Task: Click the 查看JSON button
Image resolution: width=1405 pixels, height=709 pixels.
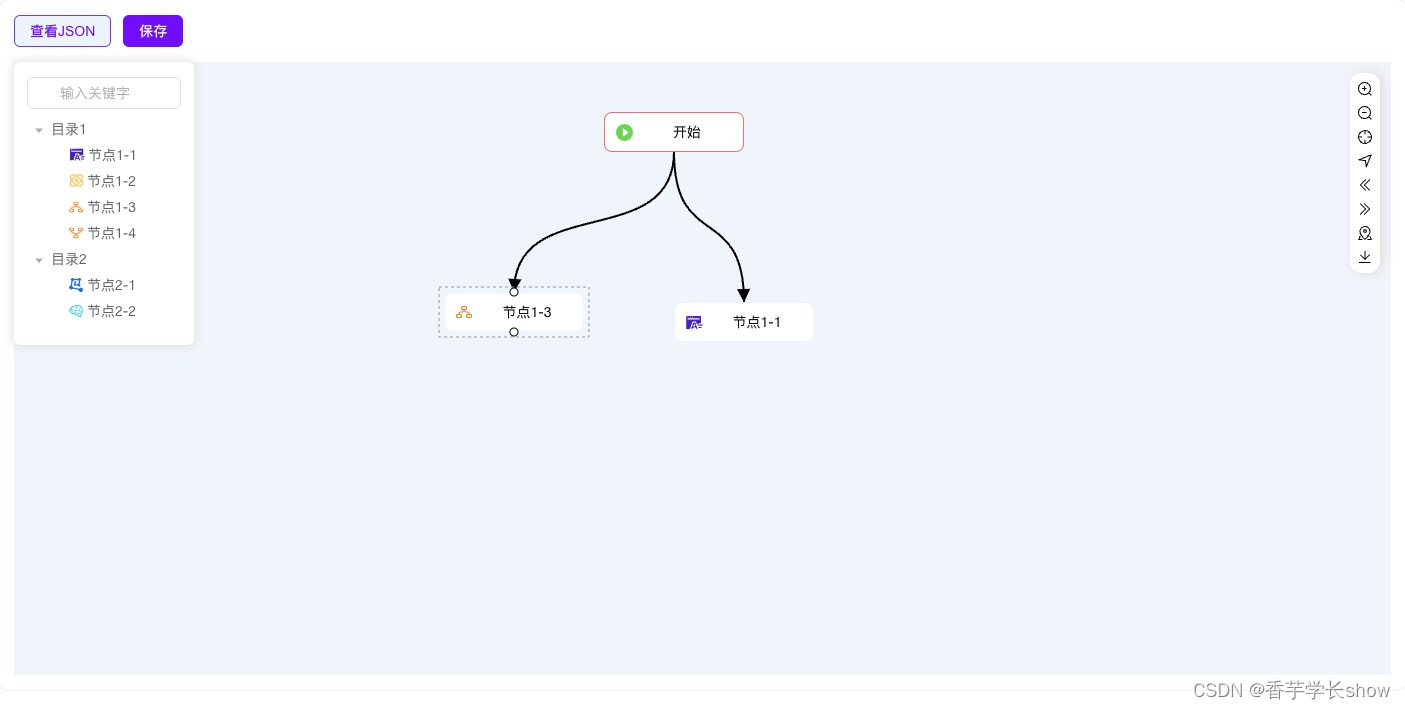Action: [62, 31]
